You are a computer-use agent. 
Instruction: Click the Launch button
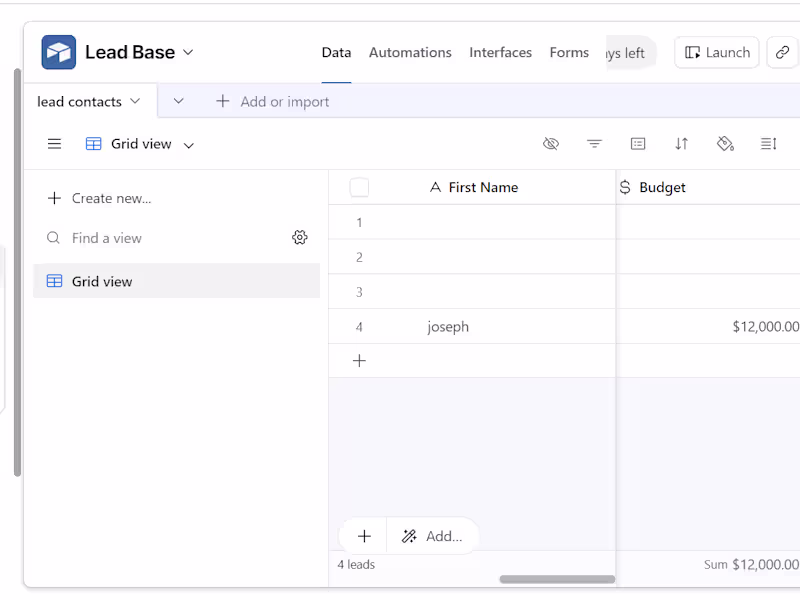coord(716,51)
